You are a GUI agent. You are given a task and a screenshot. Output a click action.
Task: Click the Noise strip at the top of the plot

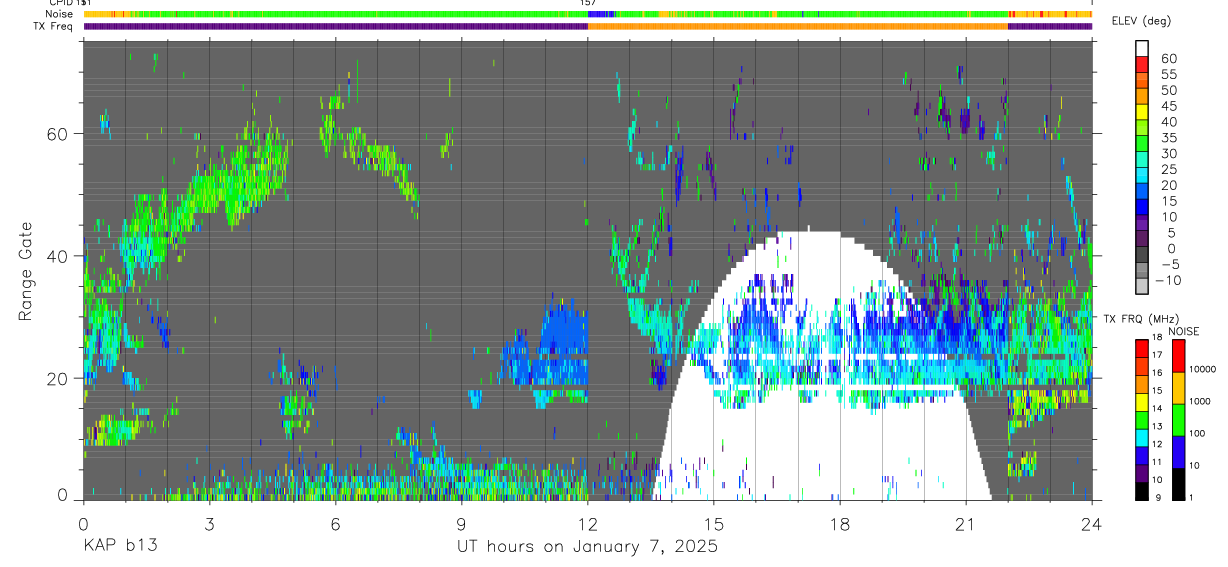point(587,14)
